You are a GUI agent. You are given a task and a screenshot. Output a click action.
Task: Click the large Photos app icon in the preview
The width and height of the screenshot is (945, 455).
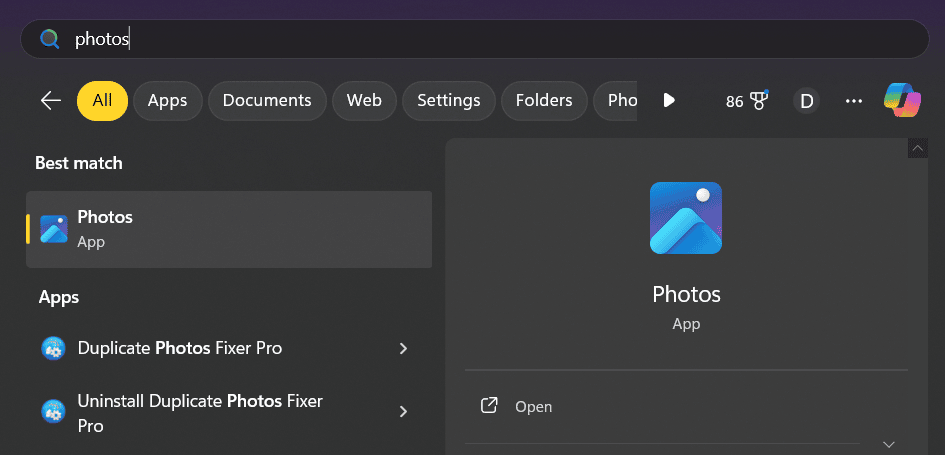(x=686, y=218)
